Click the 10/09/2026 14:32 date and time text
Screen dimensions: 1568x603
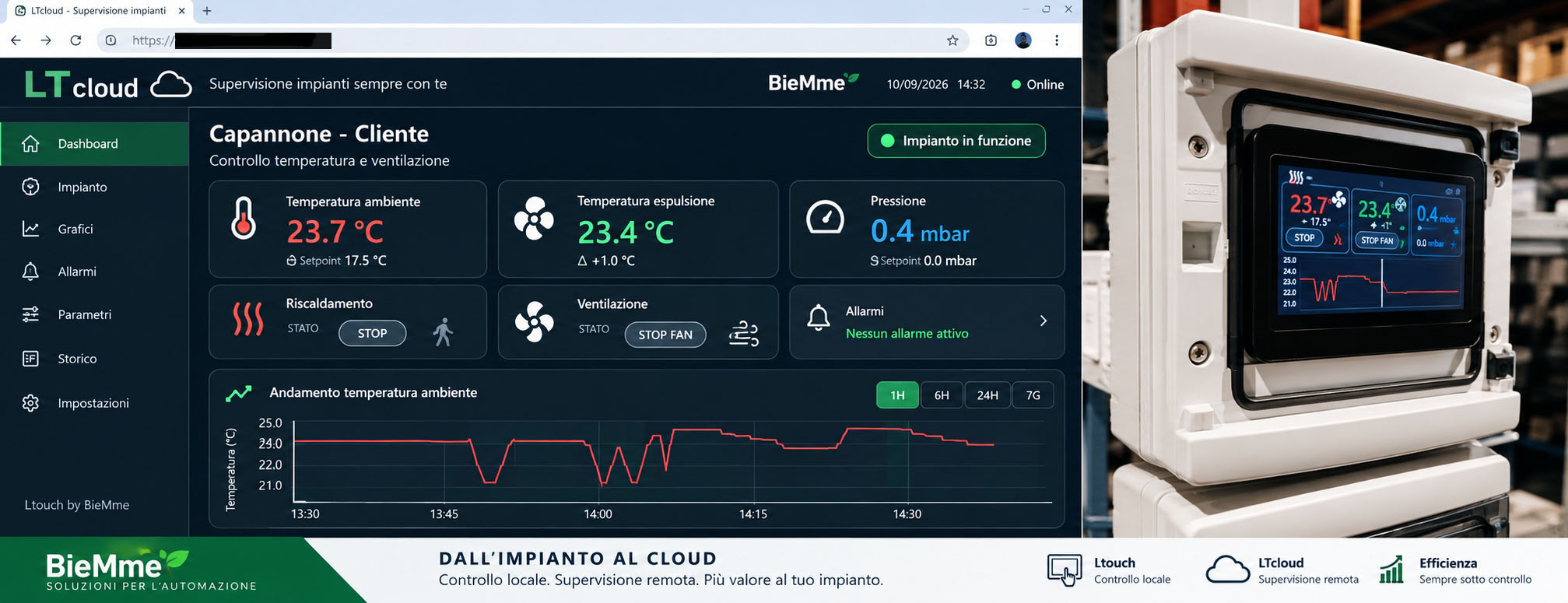(936, 85)
